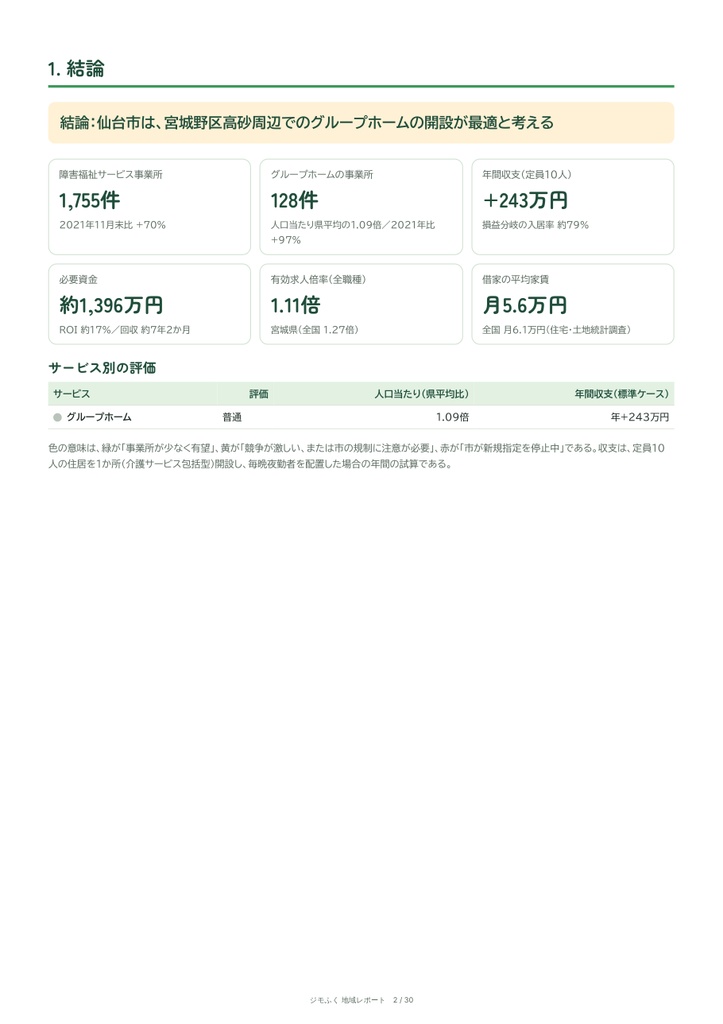This screenshot has width=723, height=1024.
Task: Click the note '2021年11月末比 +70%'
Action: click(112, 225)
